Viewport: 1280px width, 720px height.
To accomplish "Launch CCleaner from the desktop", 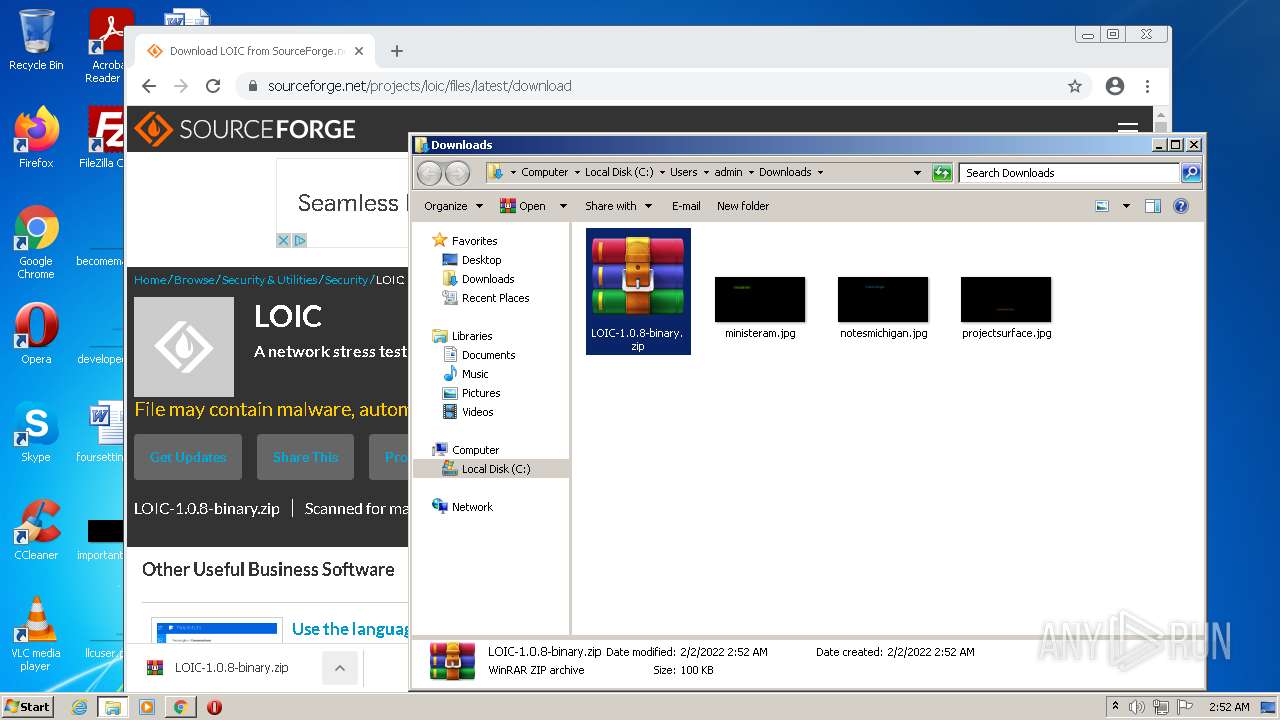I will coord(36,530).
